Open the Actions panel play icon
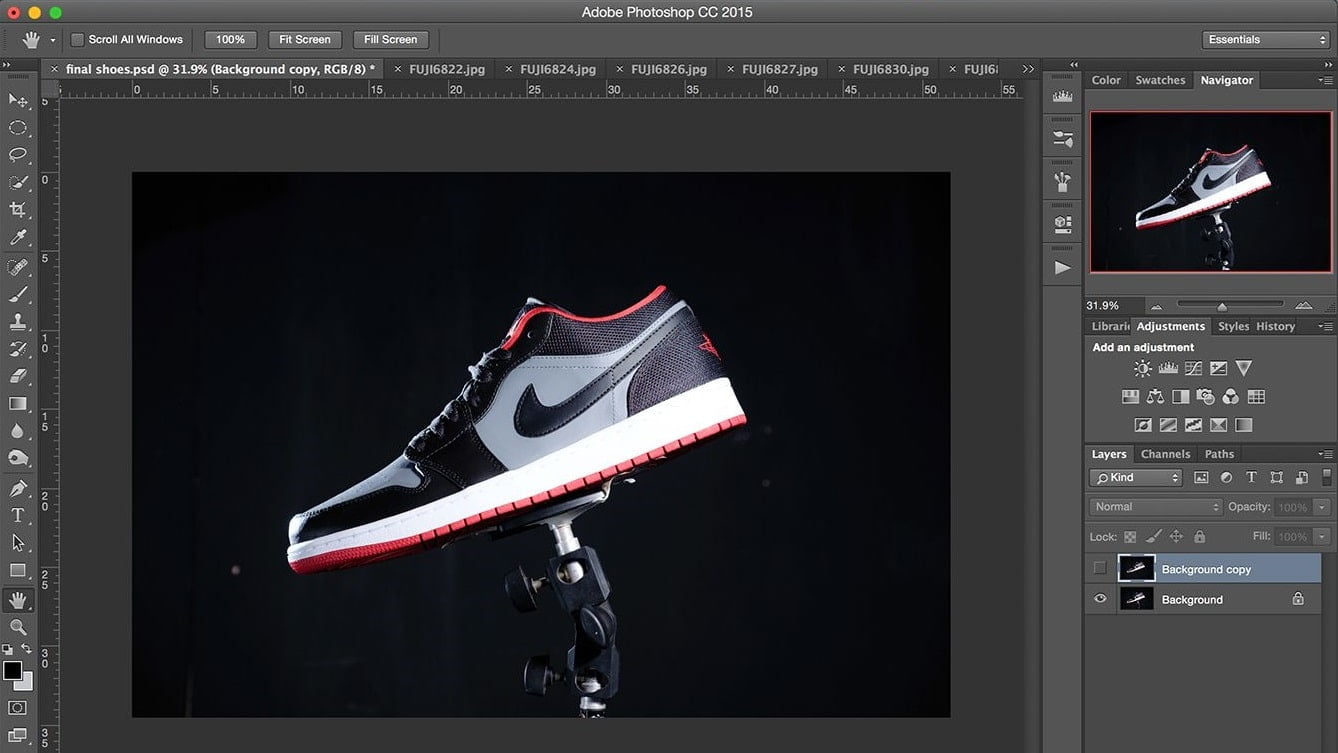The width and height of the screenshot is (1338, 753). tap(1063, 268)
